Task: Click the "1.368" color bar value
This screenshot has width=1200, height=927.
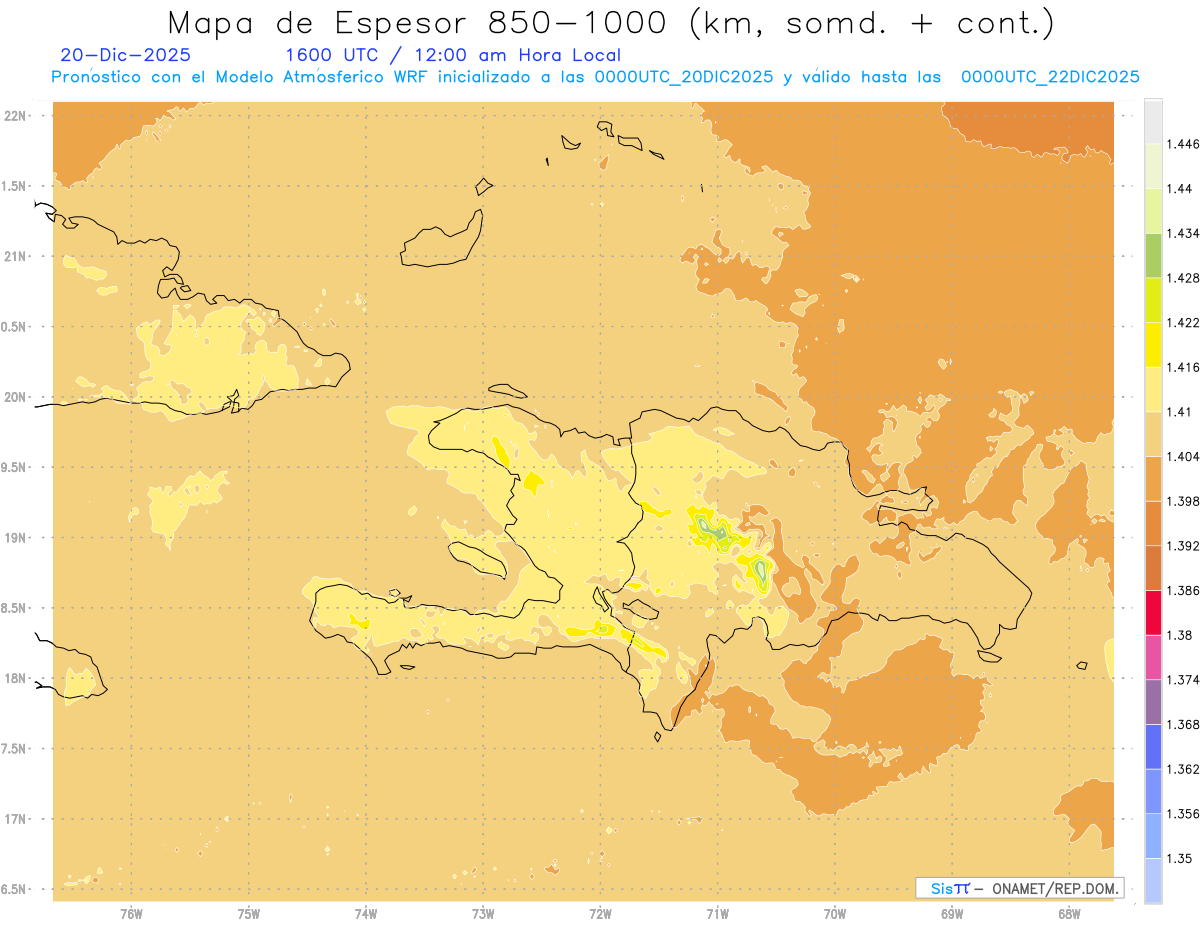Action: click(1181, 724)
